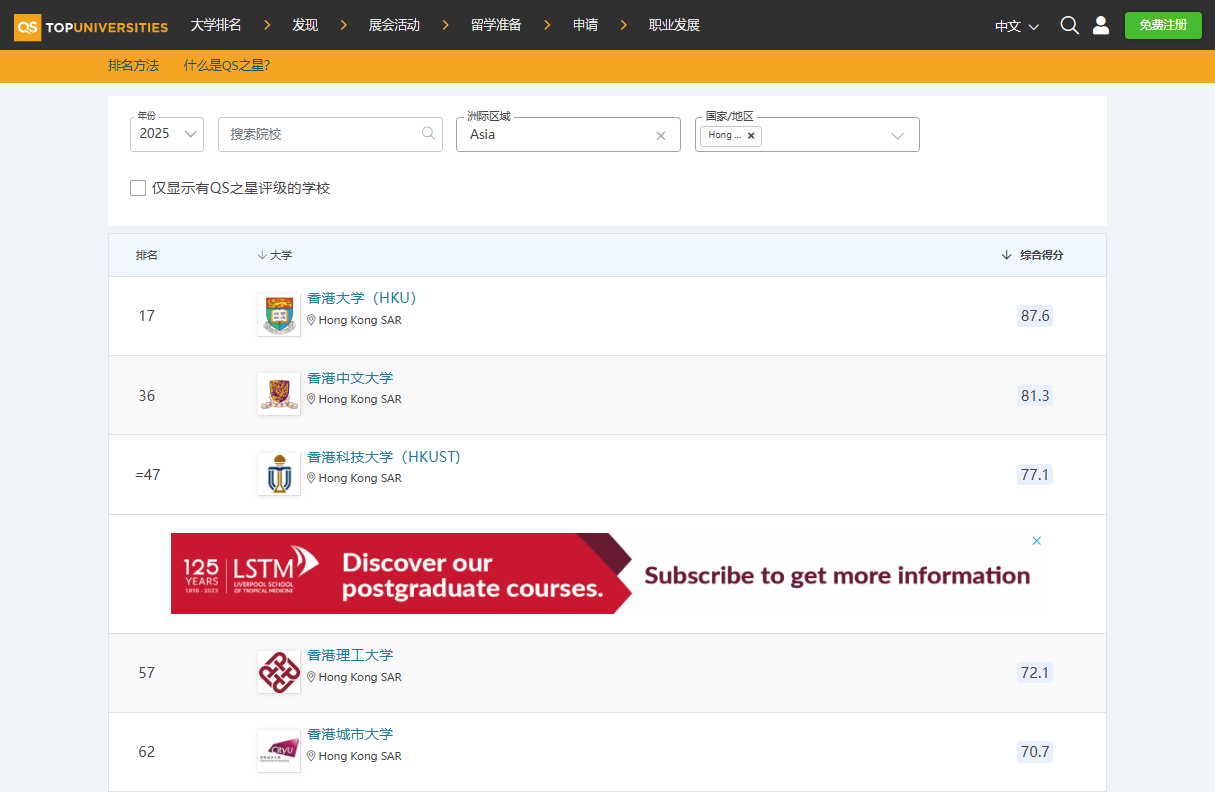Open the 洲际区域 Asia dropdown
1215x792 pixels.
(568, 134)
